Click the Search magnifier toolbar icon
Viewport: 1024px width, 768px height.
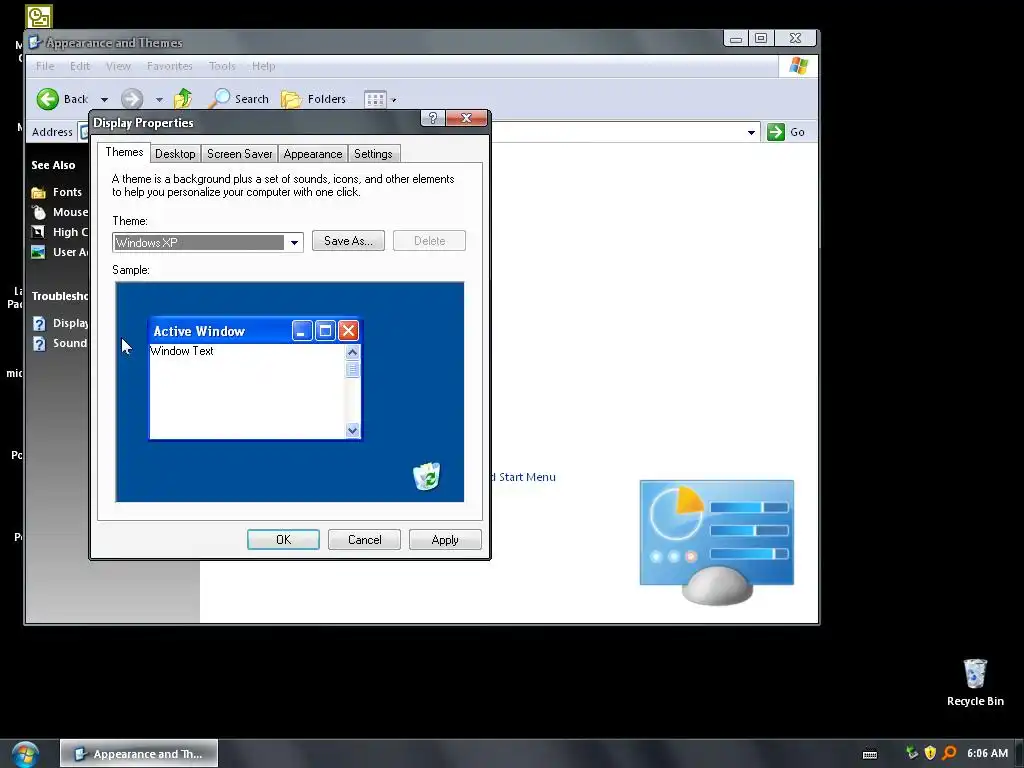tap(220, 99)
